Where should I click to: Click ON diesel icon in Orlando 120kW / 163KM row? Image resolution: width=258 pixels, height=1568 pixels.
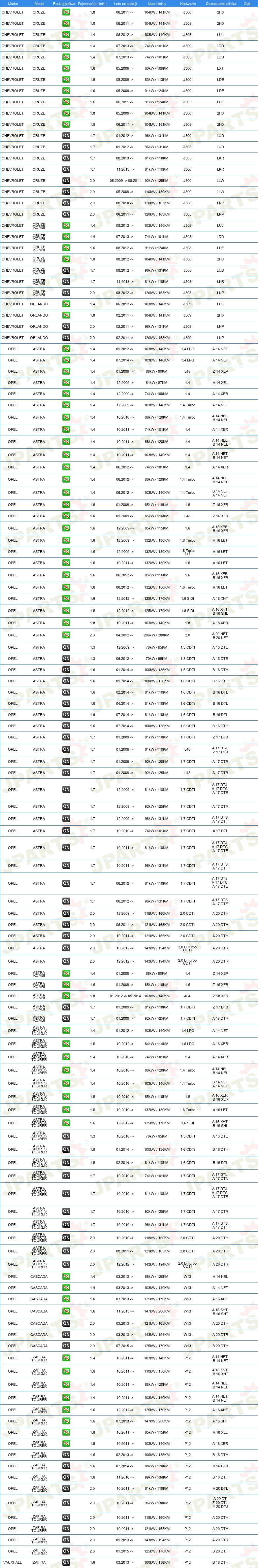(66, 338)
